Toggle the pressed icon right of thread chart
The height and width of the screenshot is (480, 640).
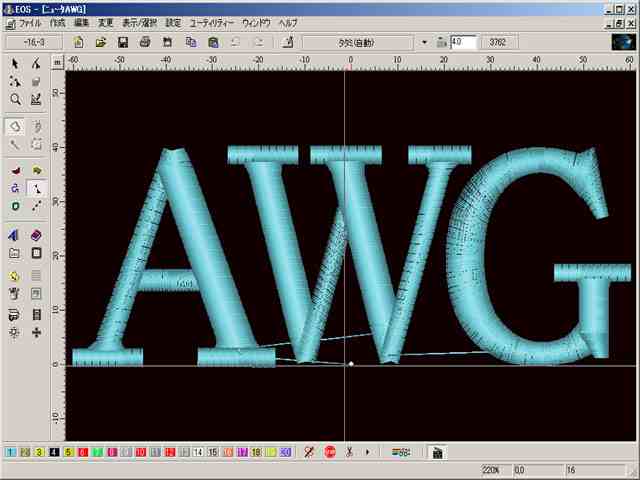tap(437, 452)
